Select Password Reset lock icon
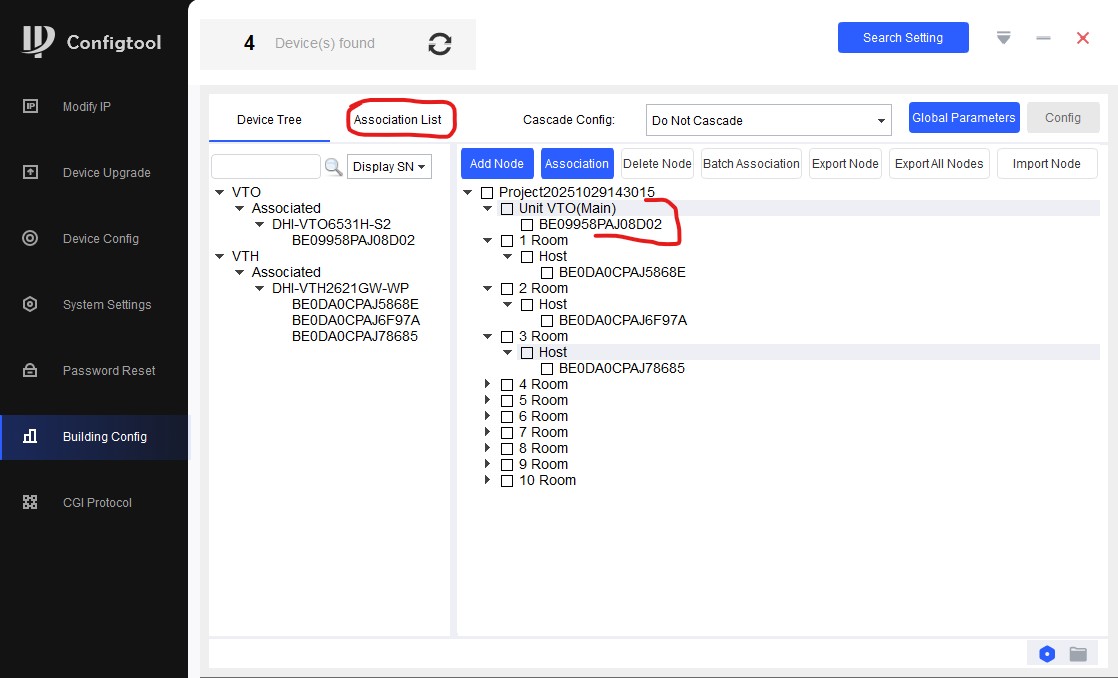 (x=30, y=371)
